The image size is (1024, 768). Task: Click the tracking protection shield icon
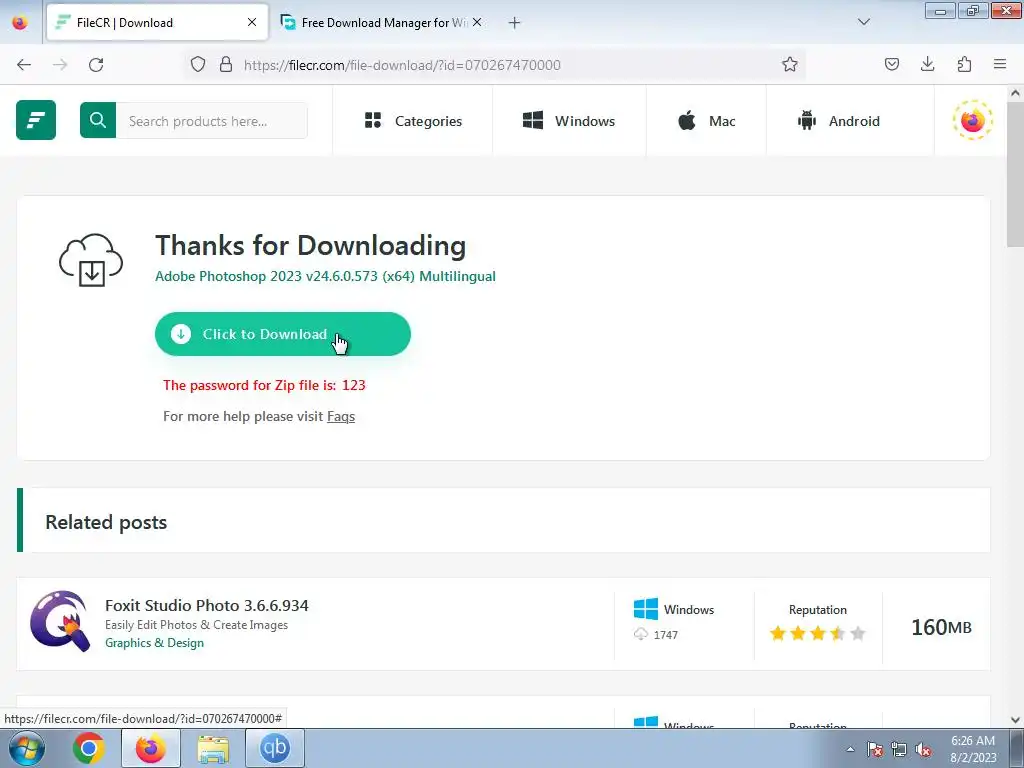(198, 64)
